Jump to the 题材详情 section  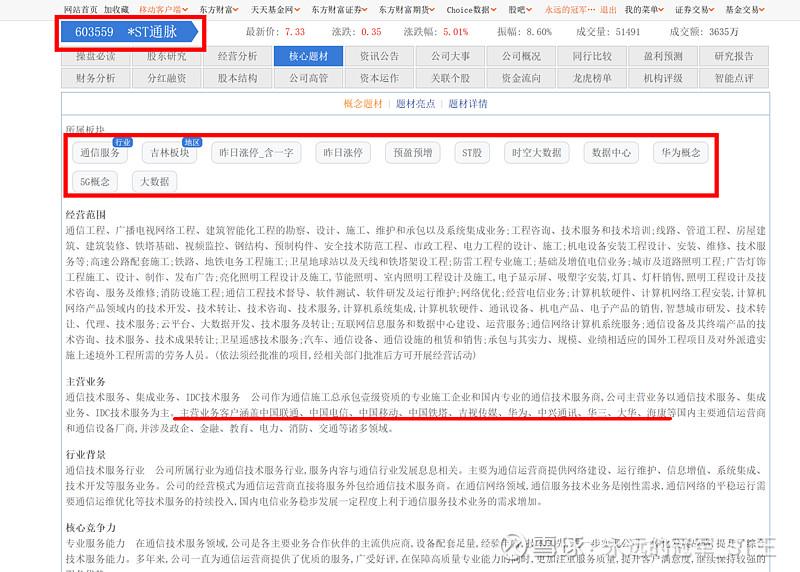coord(468,104)
